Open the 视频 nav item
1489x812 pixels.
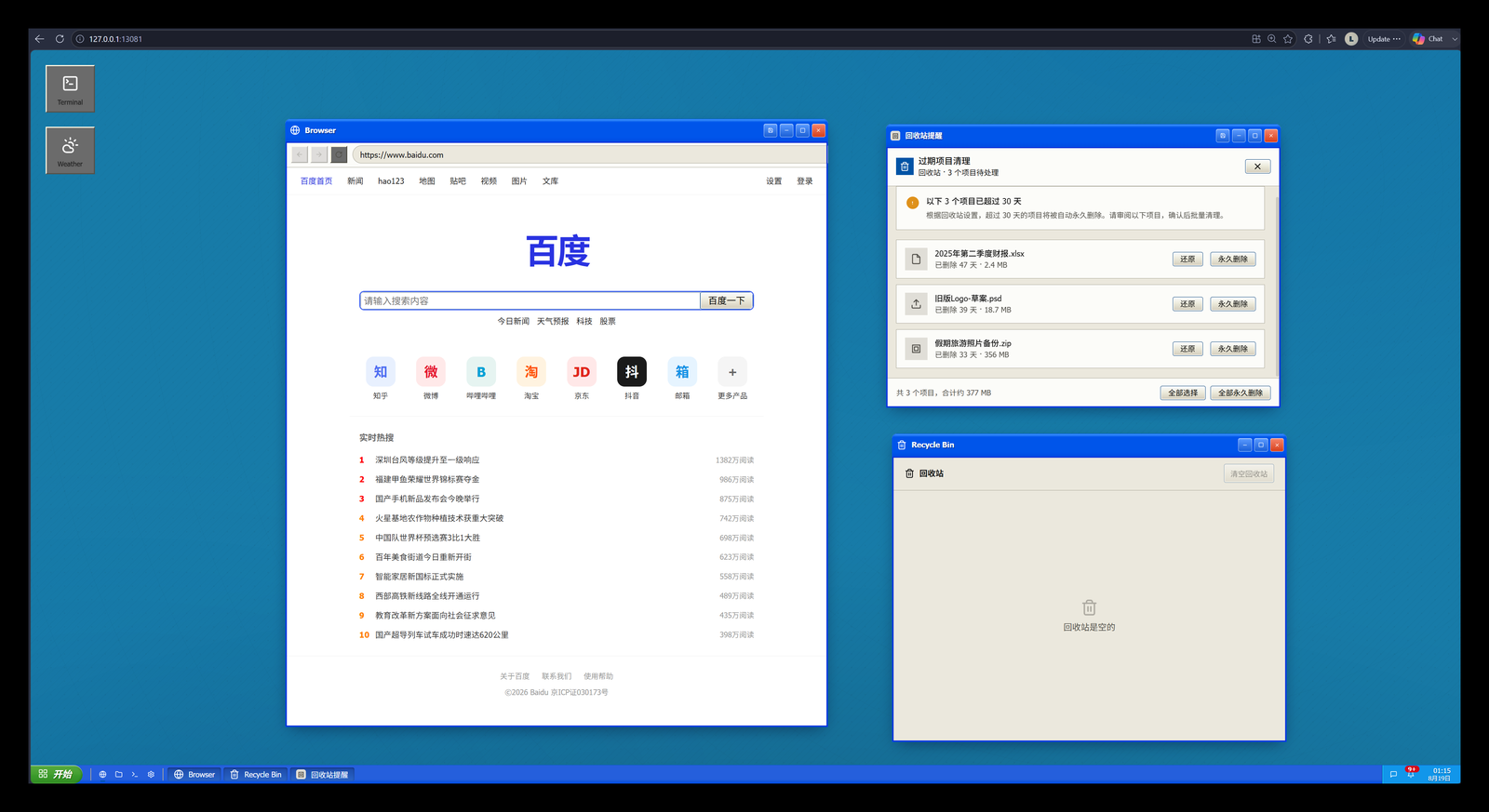(489, 181)
